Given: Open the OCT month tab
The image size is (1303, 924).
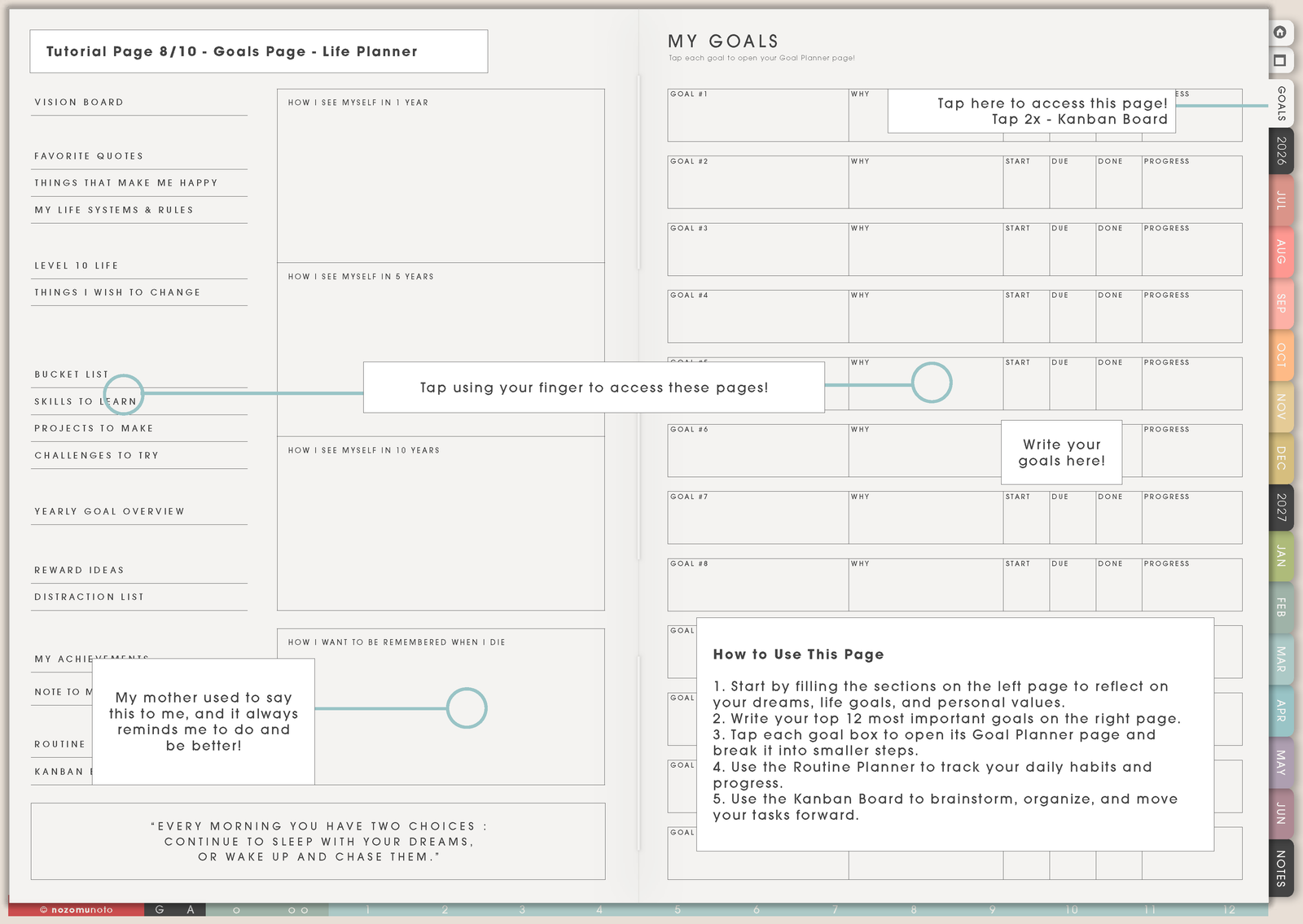Looking at the screenshot, I should coord(1281,354).
